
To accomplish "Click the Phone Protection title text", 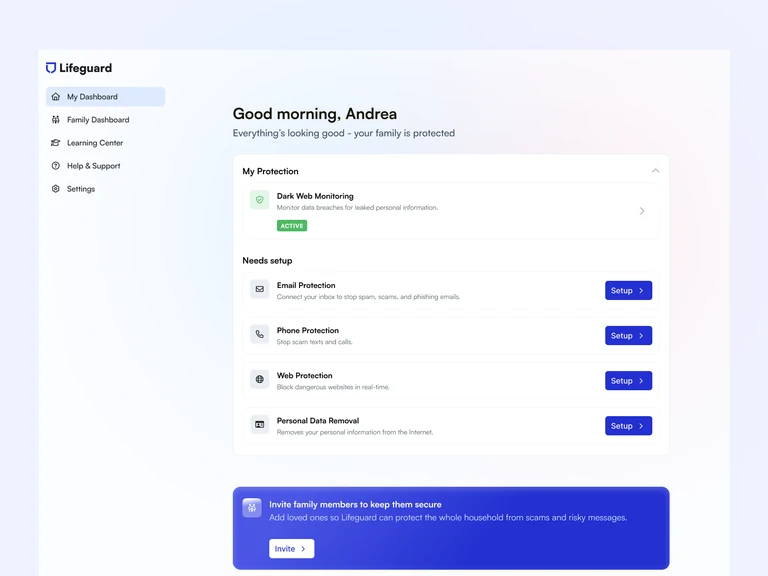I will click(308, 330).
